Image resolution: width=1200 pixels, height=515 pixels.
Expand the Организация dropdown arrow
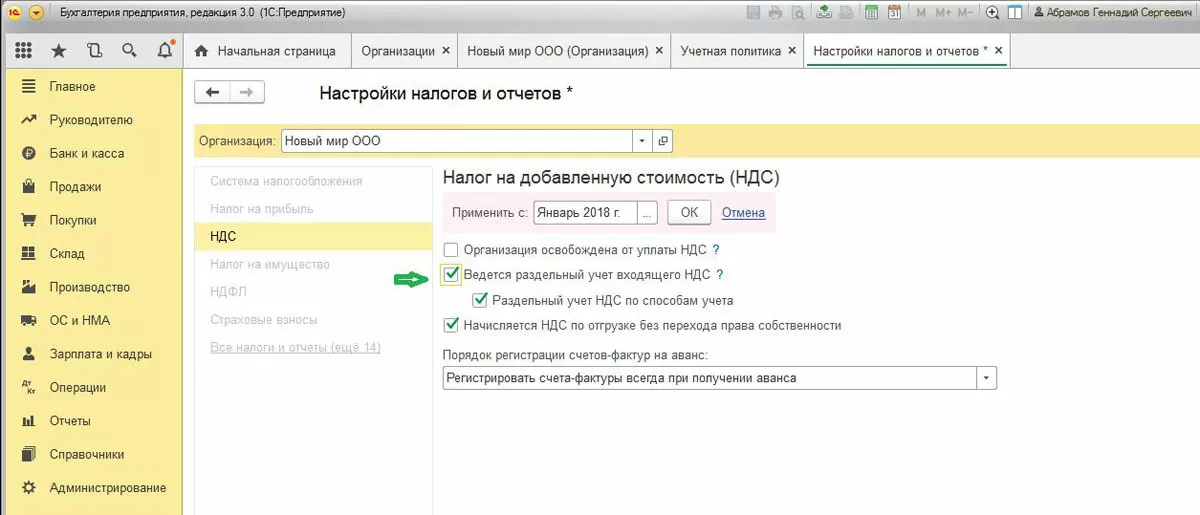(642, 141)
